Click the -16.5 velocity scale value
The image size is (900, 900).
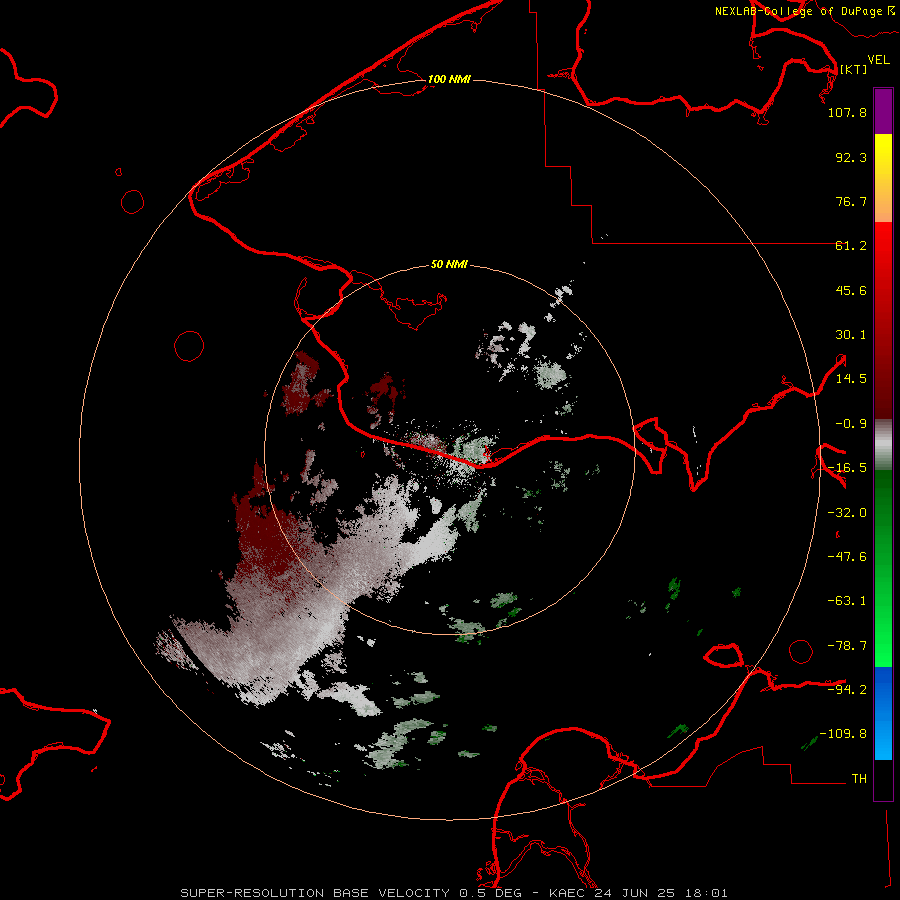tap(847, 468)
